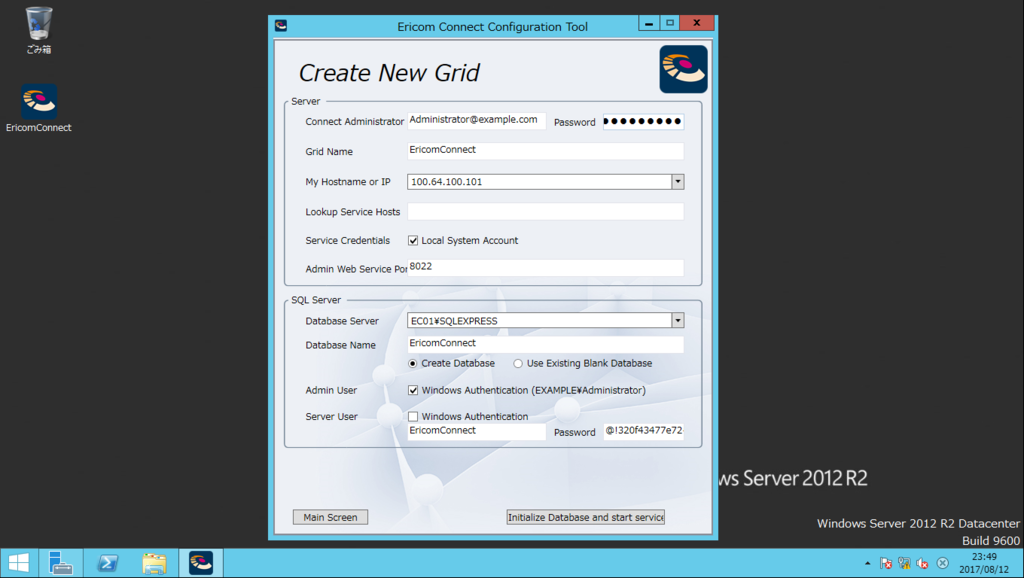Enable Server User Windows Authentication

tap(413, 416)
